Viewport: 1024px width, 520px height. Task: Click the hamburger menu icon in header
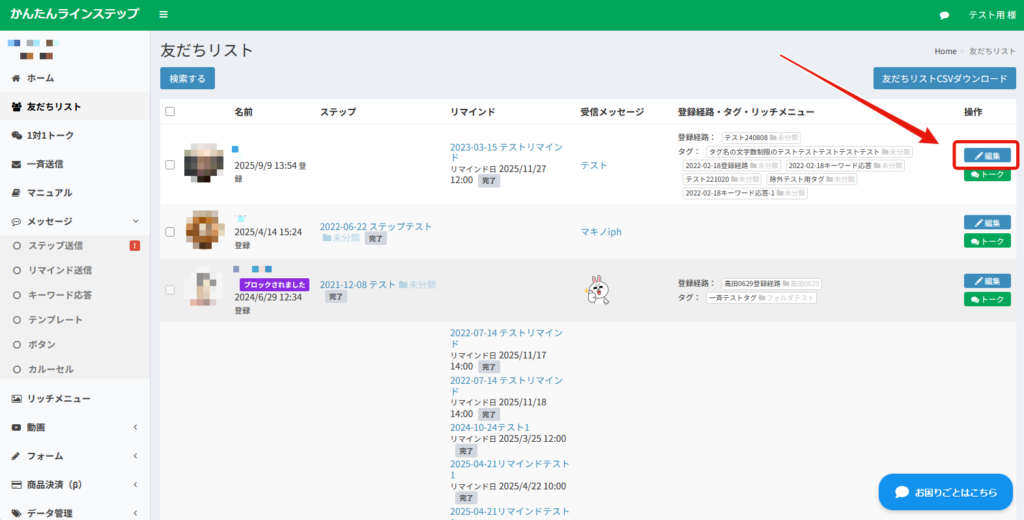164,15
